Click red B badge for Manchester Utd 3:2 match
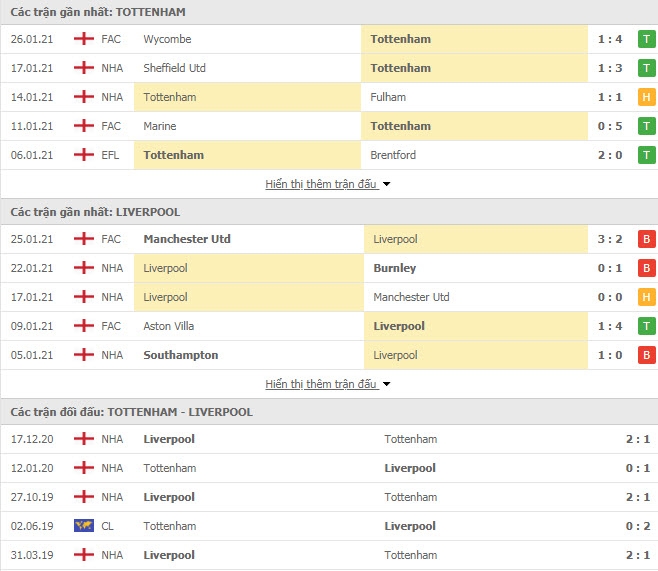658x571 pixels. pos(646,239)
